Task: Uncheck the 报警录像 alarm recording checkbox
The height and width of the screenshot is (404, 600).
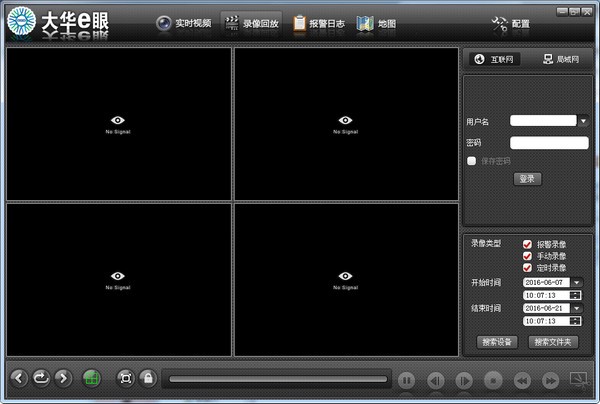Action: [527, 244]
